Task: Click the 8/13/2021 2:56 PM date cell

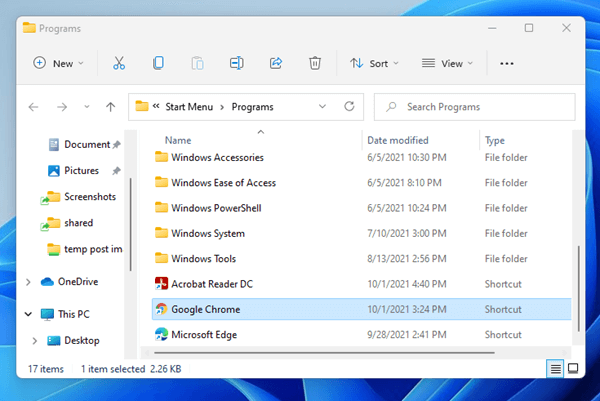Action: click(407, 259)
